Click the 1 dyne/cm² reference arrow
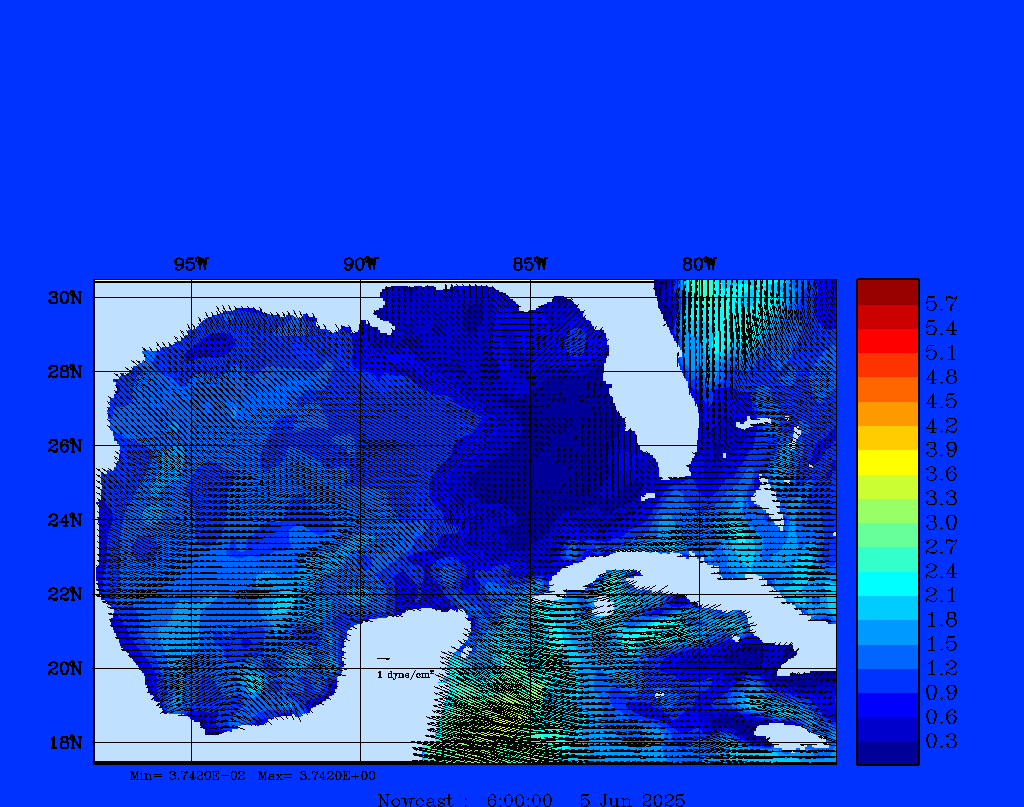The image size is (1024, 807). pyautogui.click(x=383, y=659)
